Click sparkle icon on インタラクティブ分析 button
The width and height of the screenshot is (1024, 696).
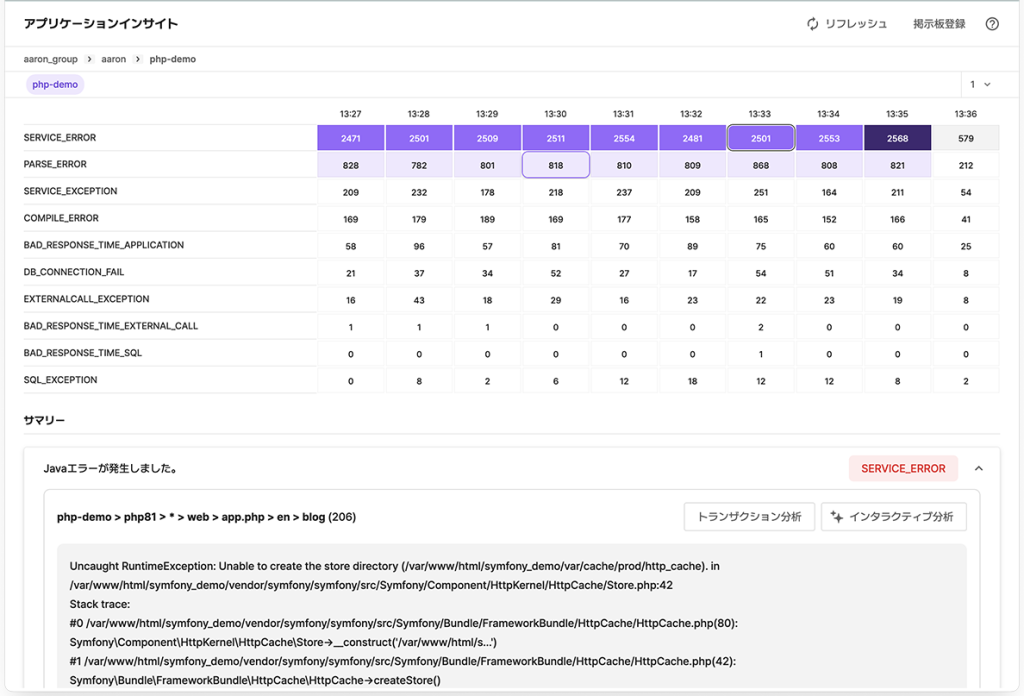click(x=836, y=517)
